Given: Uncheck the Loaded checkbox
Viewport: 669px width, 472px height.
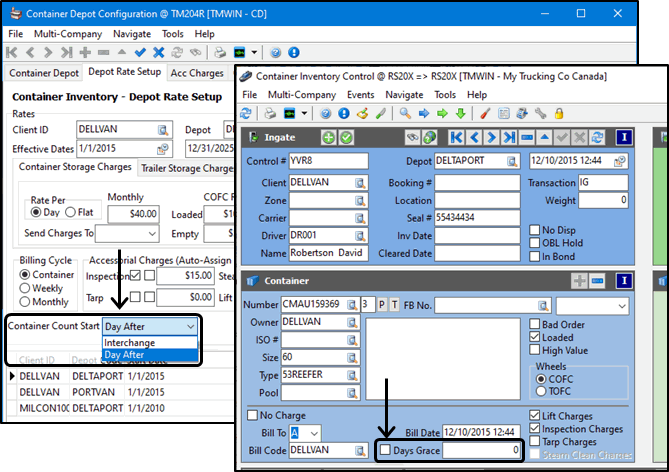Looking at the screenshot, I should click(534, 338).
